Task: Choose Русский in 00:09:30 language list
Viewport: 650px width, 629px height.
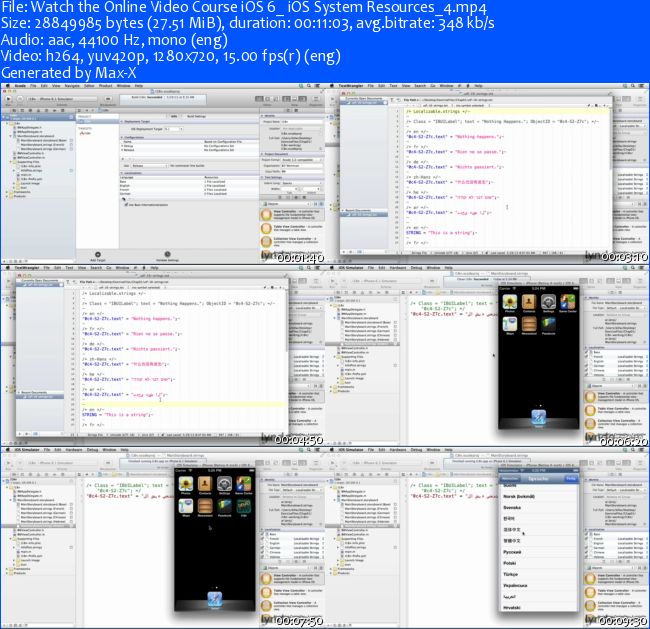Action: 538,552
